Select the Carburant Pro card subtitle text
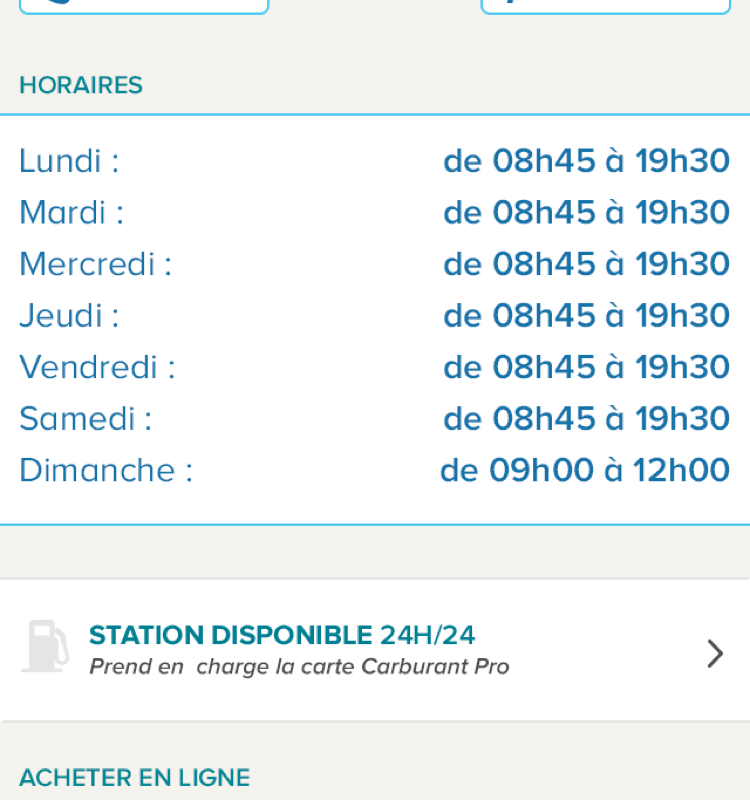The height and width of the screenshot is (800, 750). click(x=299, y=667)
